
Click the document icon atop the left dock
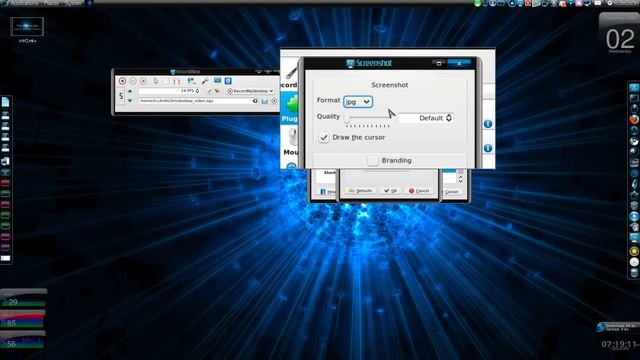coord(5,102)
